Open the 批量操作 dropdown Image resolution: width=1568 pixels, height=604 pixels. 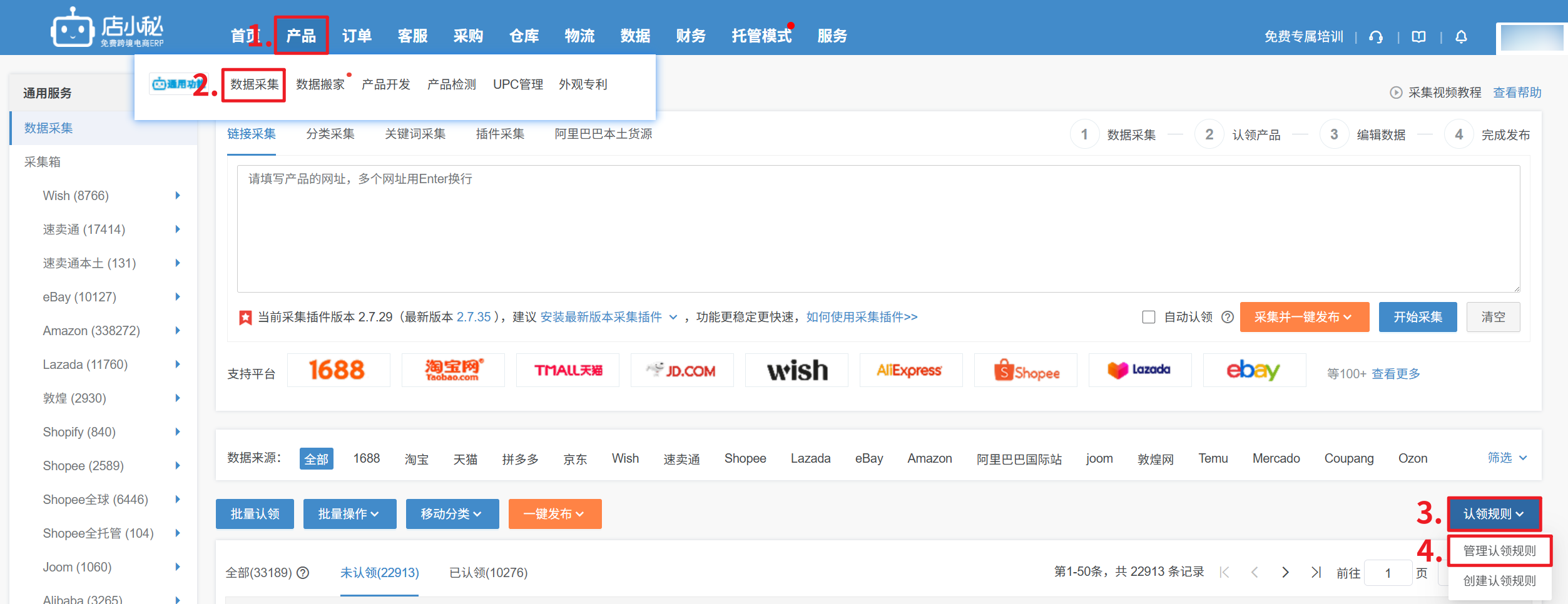[349, 514]
